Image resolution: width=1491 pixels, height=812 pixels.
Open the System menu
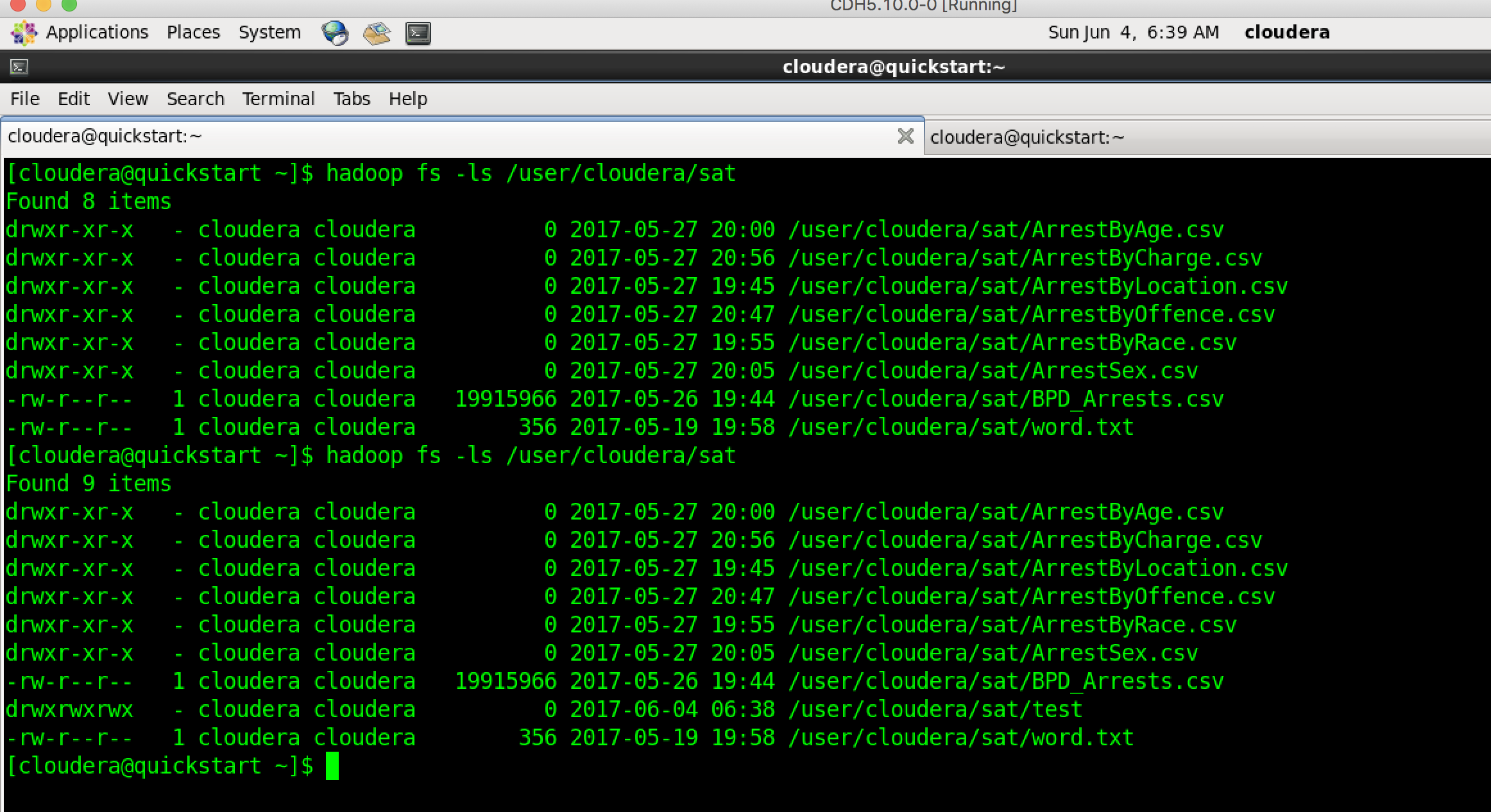coord(269,33)
